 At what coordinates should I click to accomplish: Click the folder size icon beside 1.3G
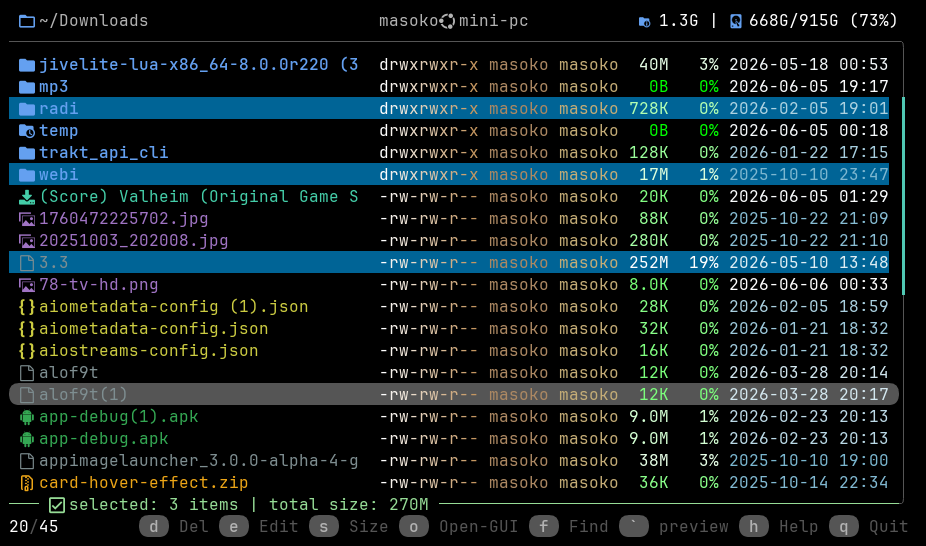tap(644, 22)
